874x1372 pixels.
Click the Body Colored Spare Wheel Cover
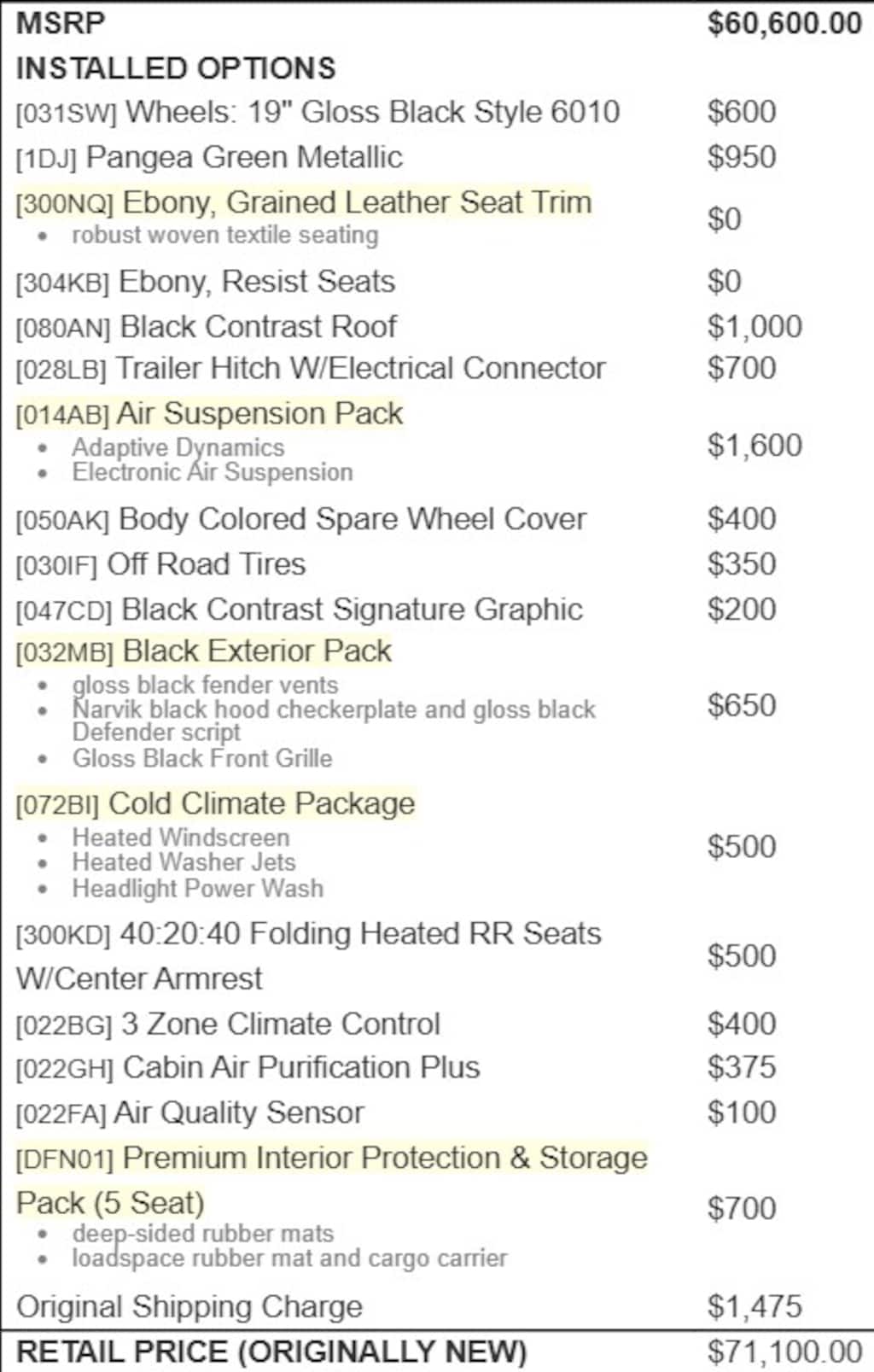[352, 519]
